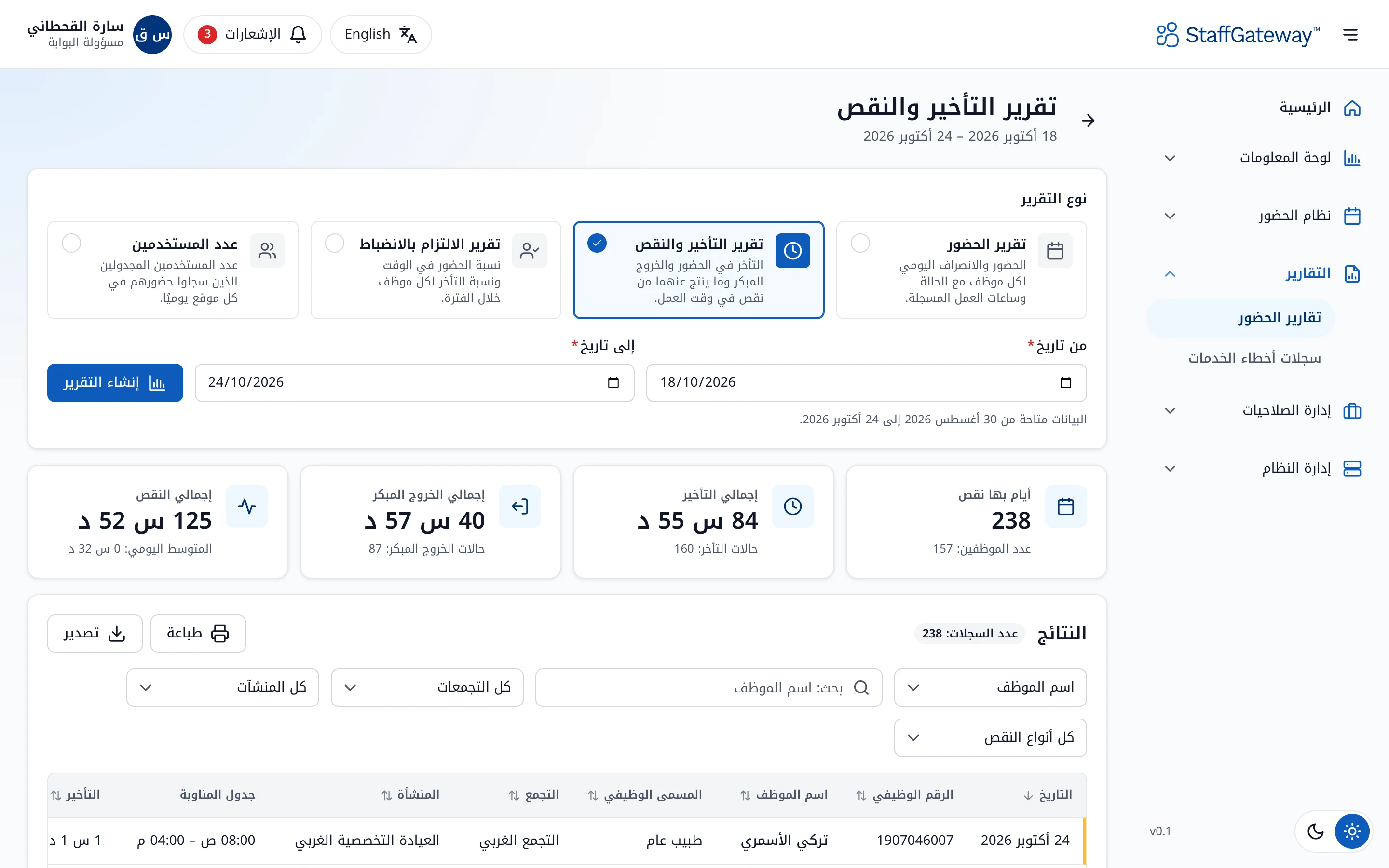Sort by الرقم الوظيفي column
The height and width of the screenshot is (868, 1389).
tap(905, 795)
